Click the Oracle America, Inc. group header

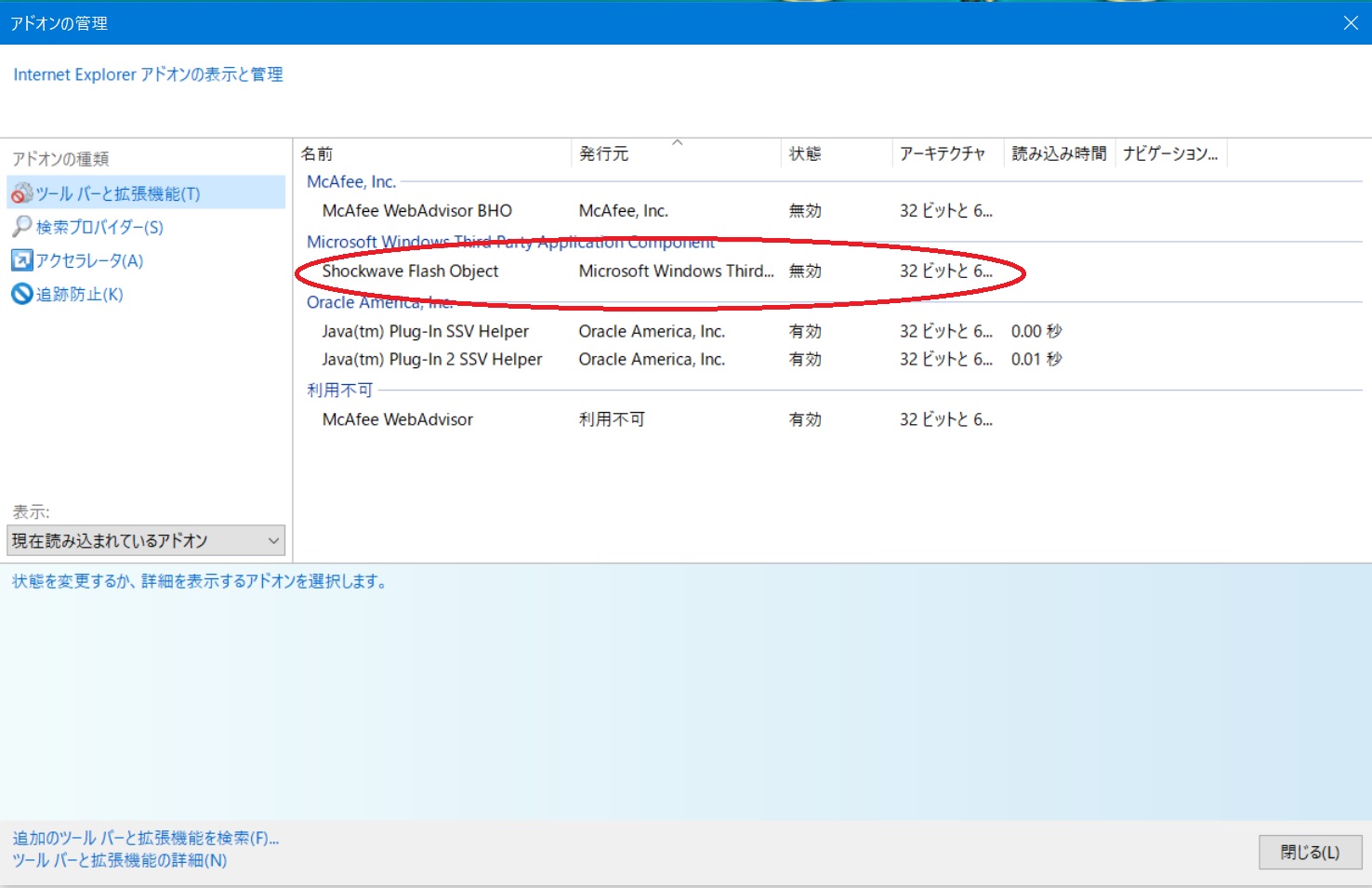[379, 302]
